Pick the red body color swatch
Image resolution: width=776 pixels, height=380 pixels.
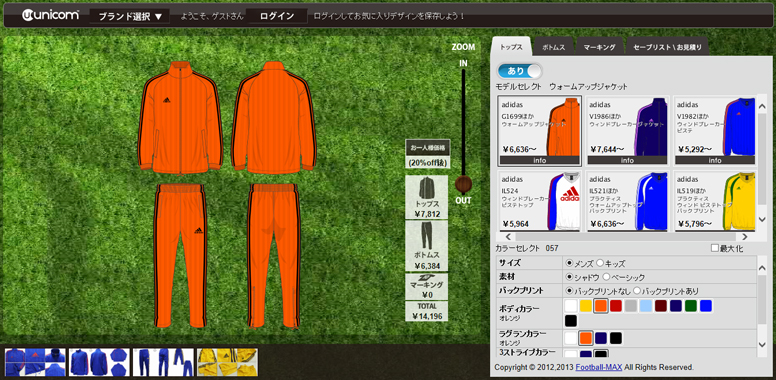[616, 306]
